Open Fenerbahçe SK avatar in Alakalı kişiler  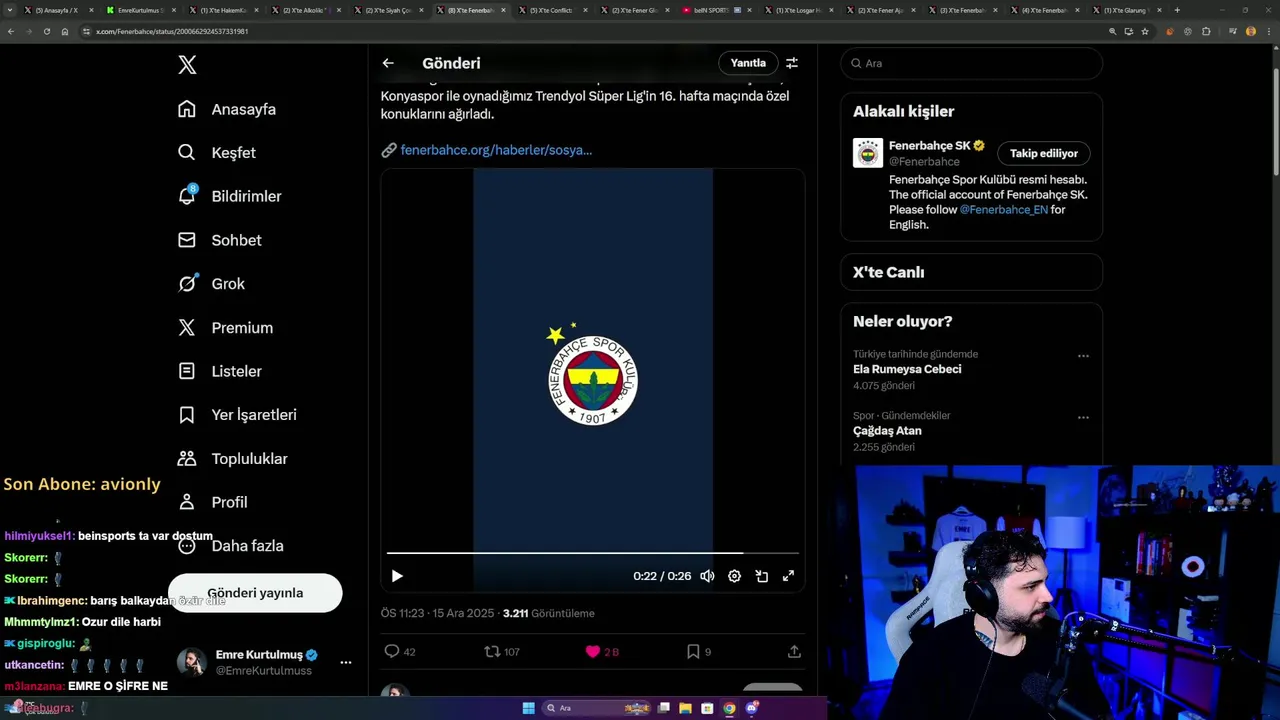coord(868,153)
